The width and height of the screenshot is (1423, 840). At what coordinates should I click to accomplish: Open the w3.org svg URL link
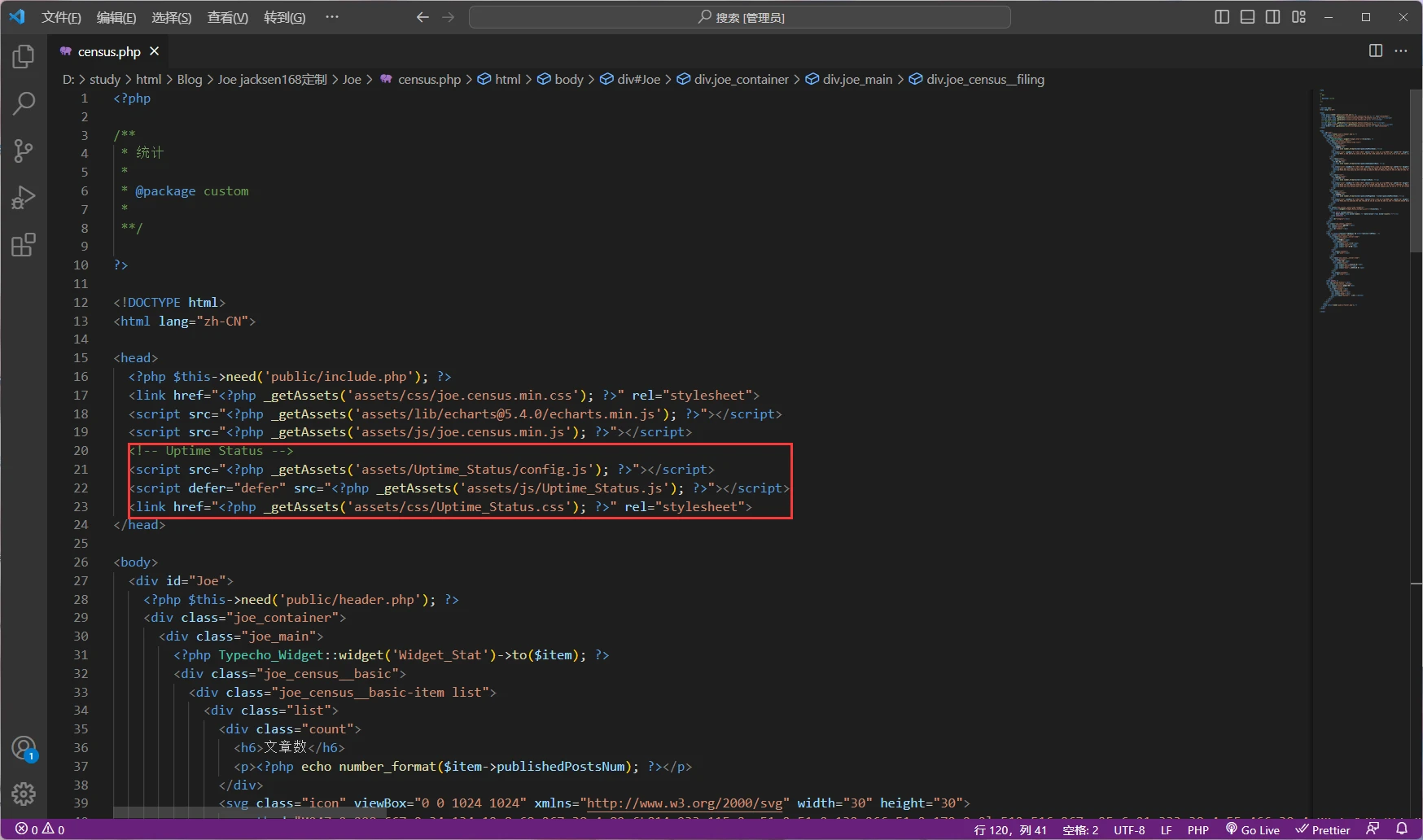coord(685,803)
